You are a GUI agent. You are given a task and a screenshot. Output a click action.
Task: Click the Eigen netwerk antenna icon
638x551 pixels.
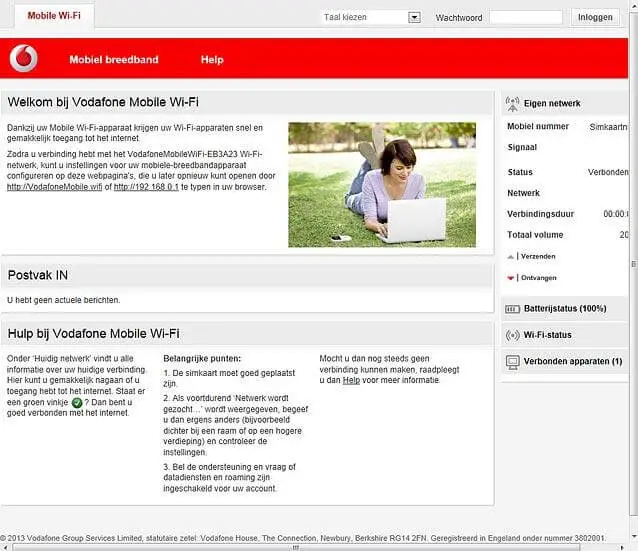512,104
